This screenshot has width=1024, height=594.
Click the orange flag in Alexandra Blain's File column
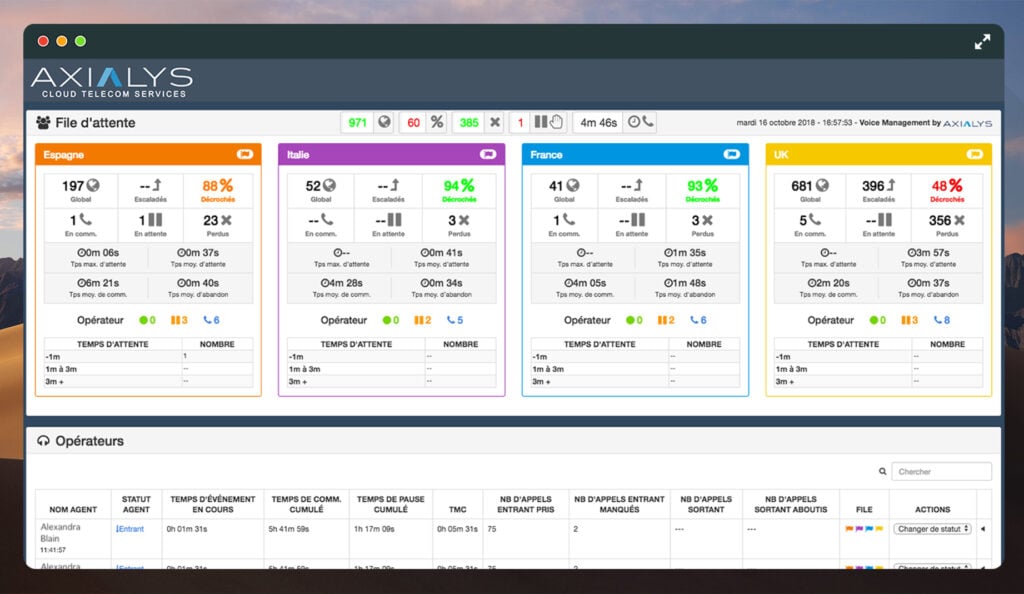click(849, 529)
